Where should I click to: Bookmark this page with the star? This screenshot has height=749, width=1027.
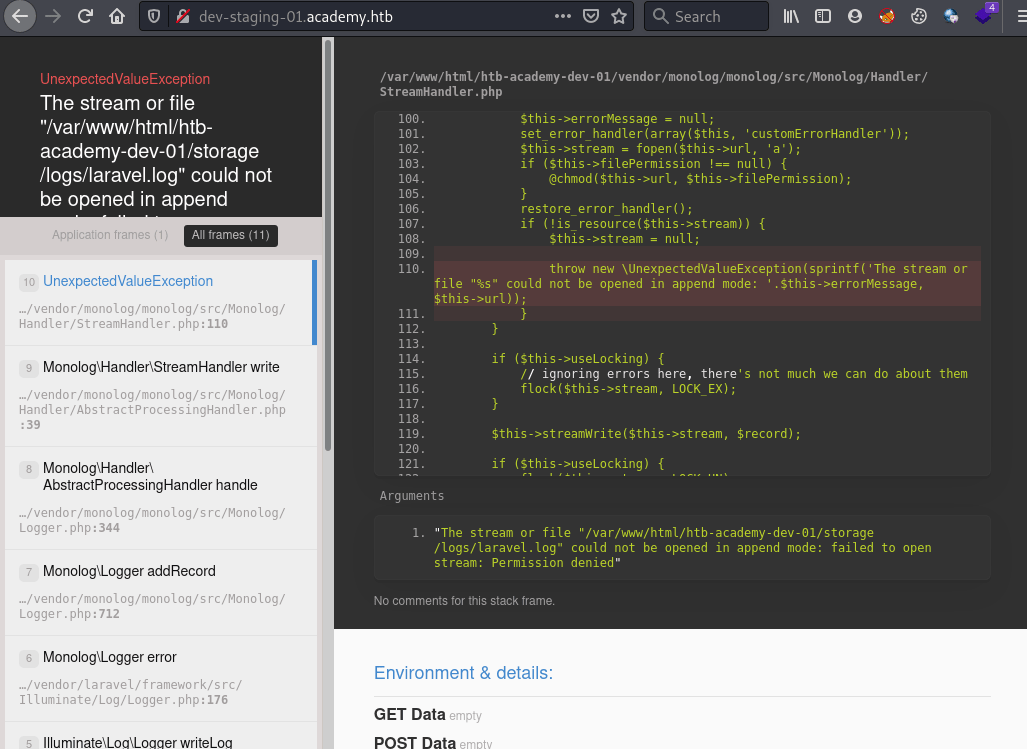pos(619,16)
